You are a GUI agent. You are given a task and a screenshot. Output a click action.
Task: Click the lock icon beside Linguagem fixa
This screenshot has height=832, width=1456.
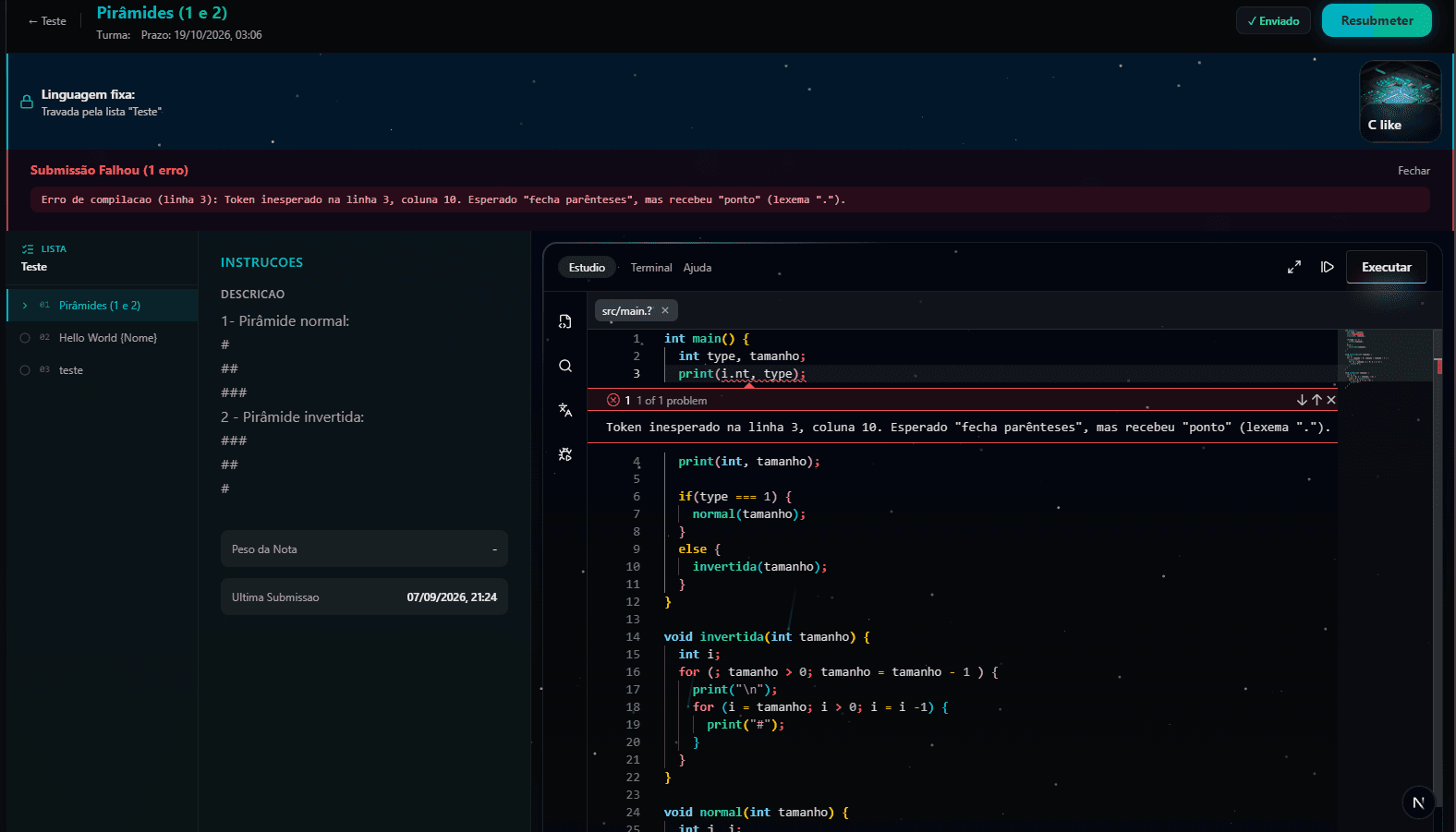27,102
